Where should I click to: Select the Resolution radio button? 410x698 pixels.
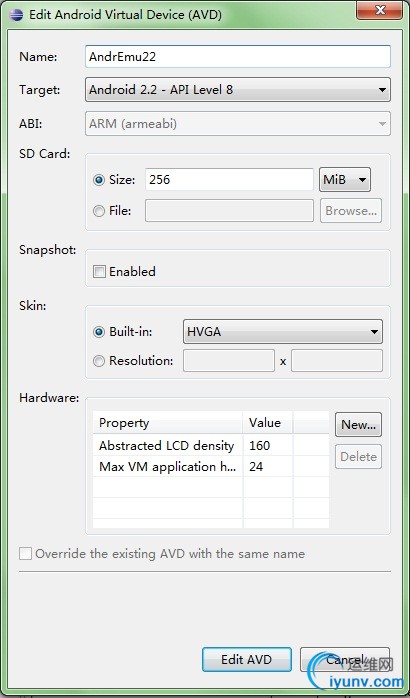coord(99,361)
